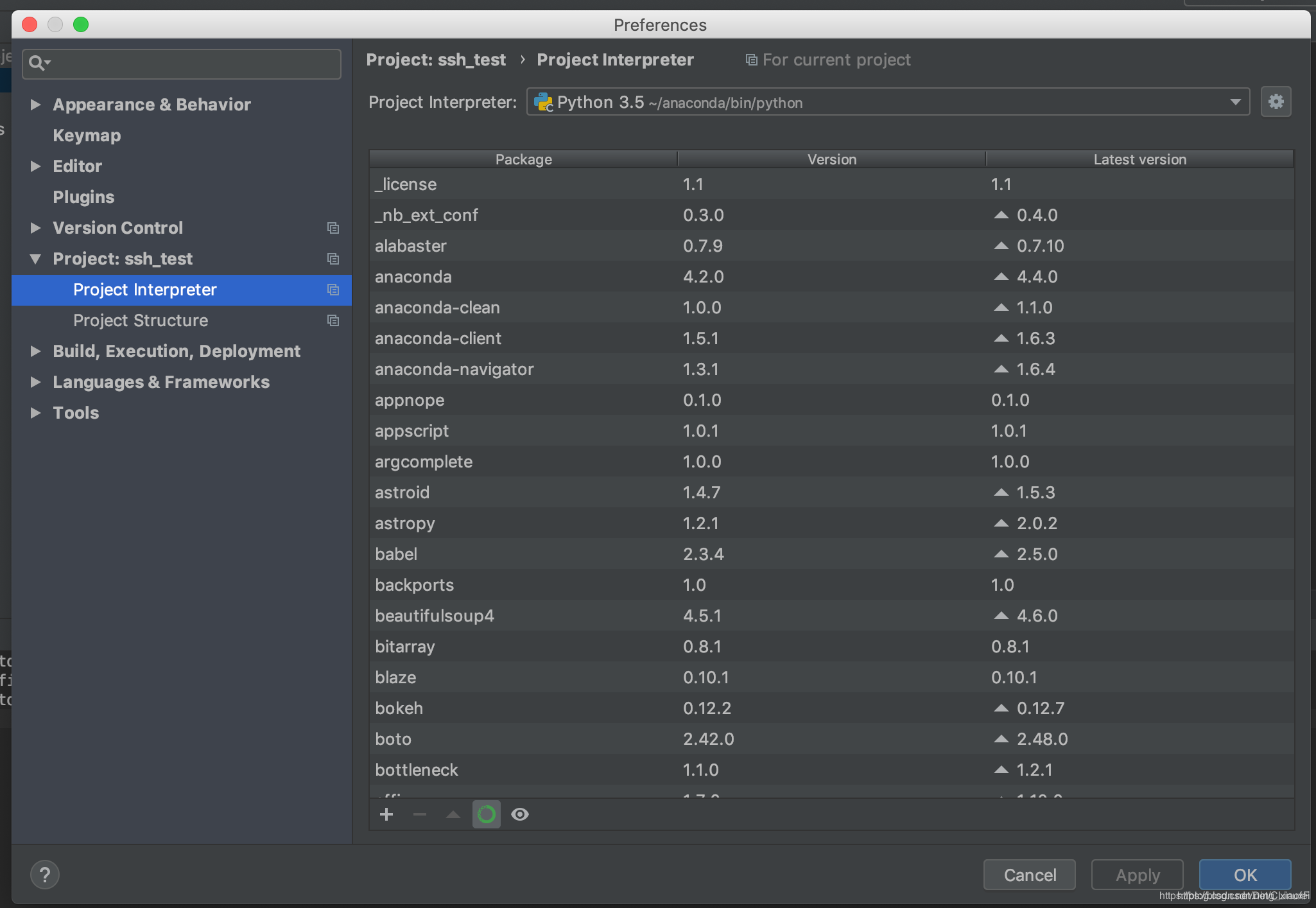Click the help question mark icon
This screenshot has width=1316, height=908.
point(45,875)
